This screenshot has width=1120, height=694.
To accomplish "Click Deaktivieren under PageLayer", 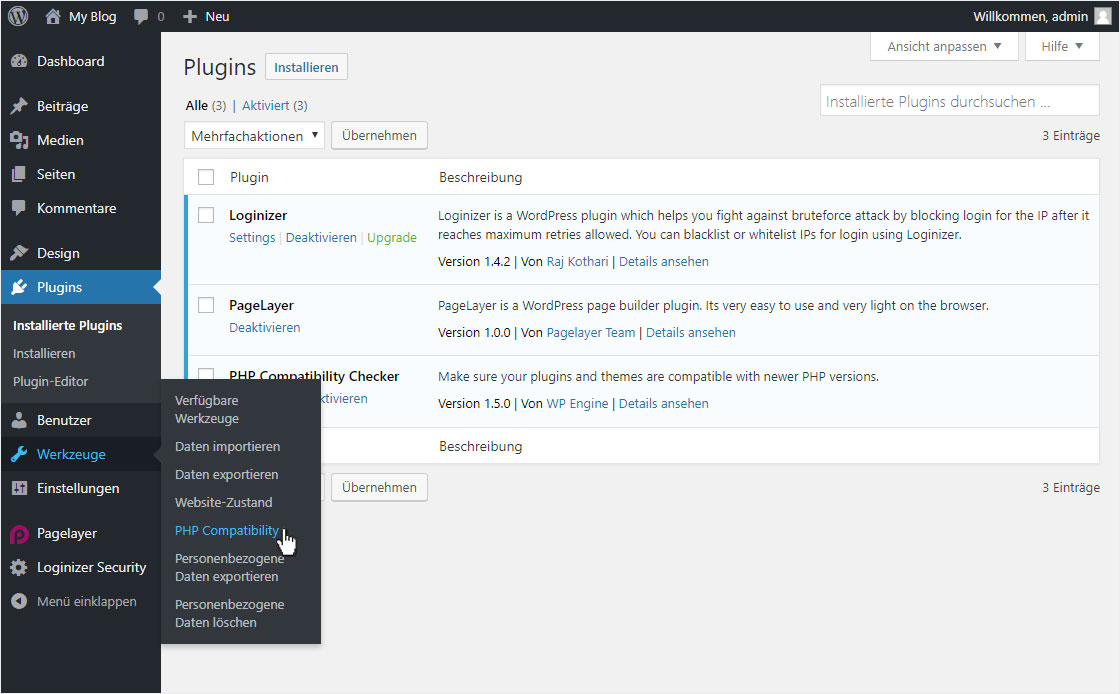I will pyautogui.click(x=264, y=328).
